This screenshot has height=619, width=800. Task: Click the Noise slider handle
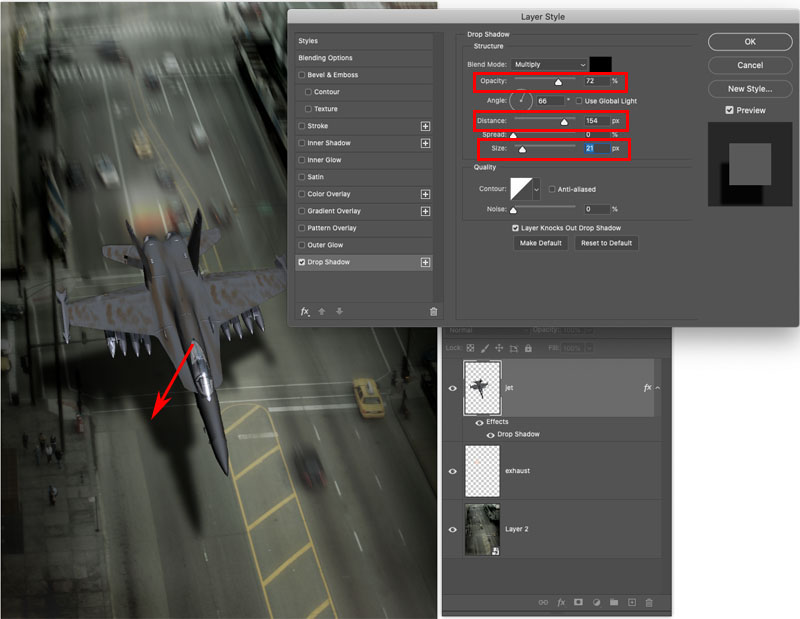pyautogui.click(x=513, y=210)
